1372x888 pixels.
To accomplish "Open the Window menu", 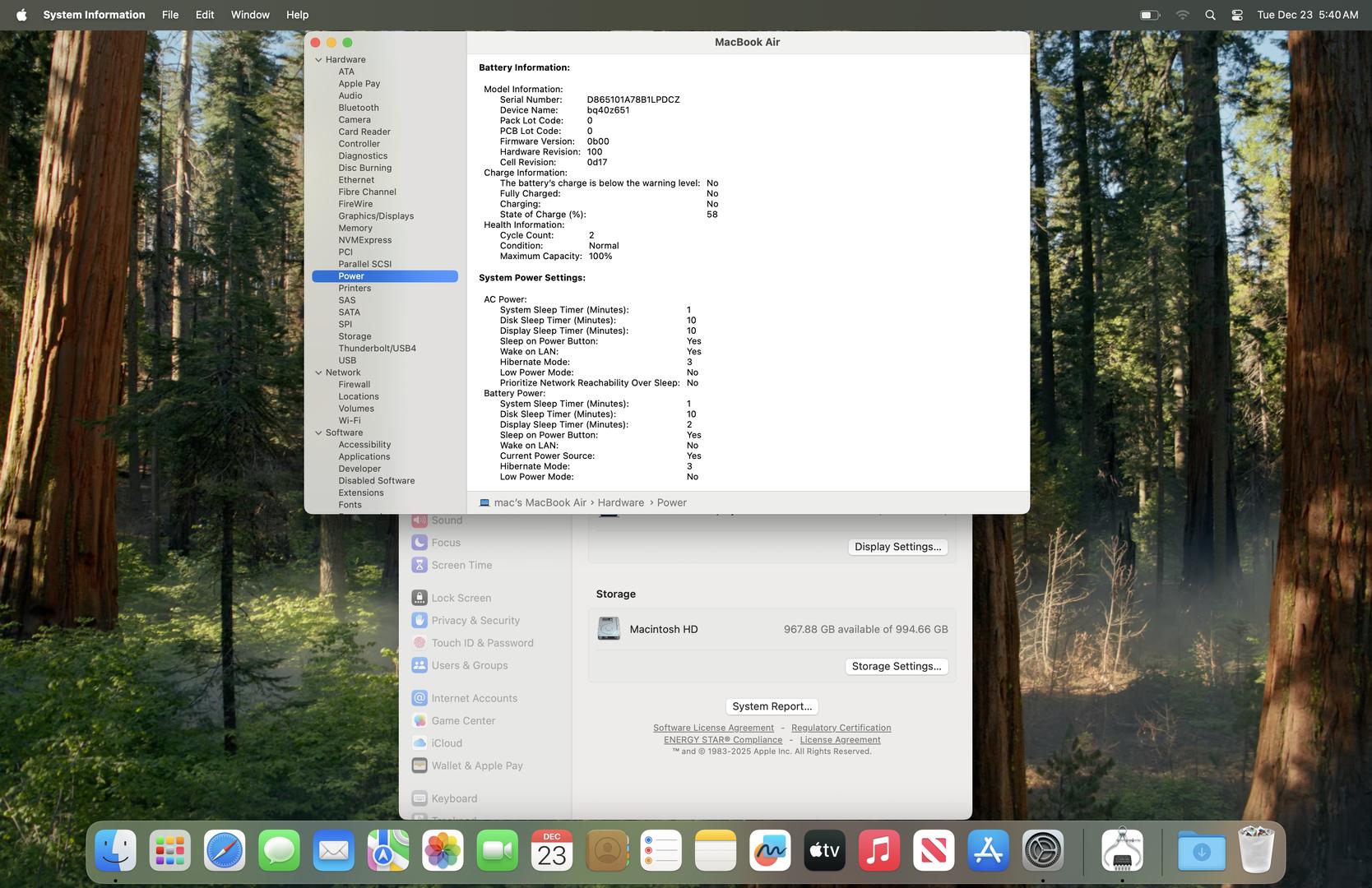I will (x=250, y=15).
